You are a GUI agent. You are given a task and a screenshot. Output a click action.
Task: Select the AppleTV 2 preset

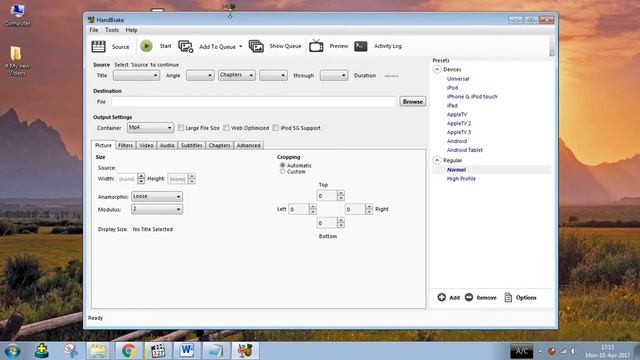click(459, 123)
